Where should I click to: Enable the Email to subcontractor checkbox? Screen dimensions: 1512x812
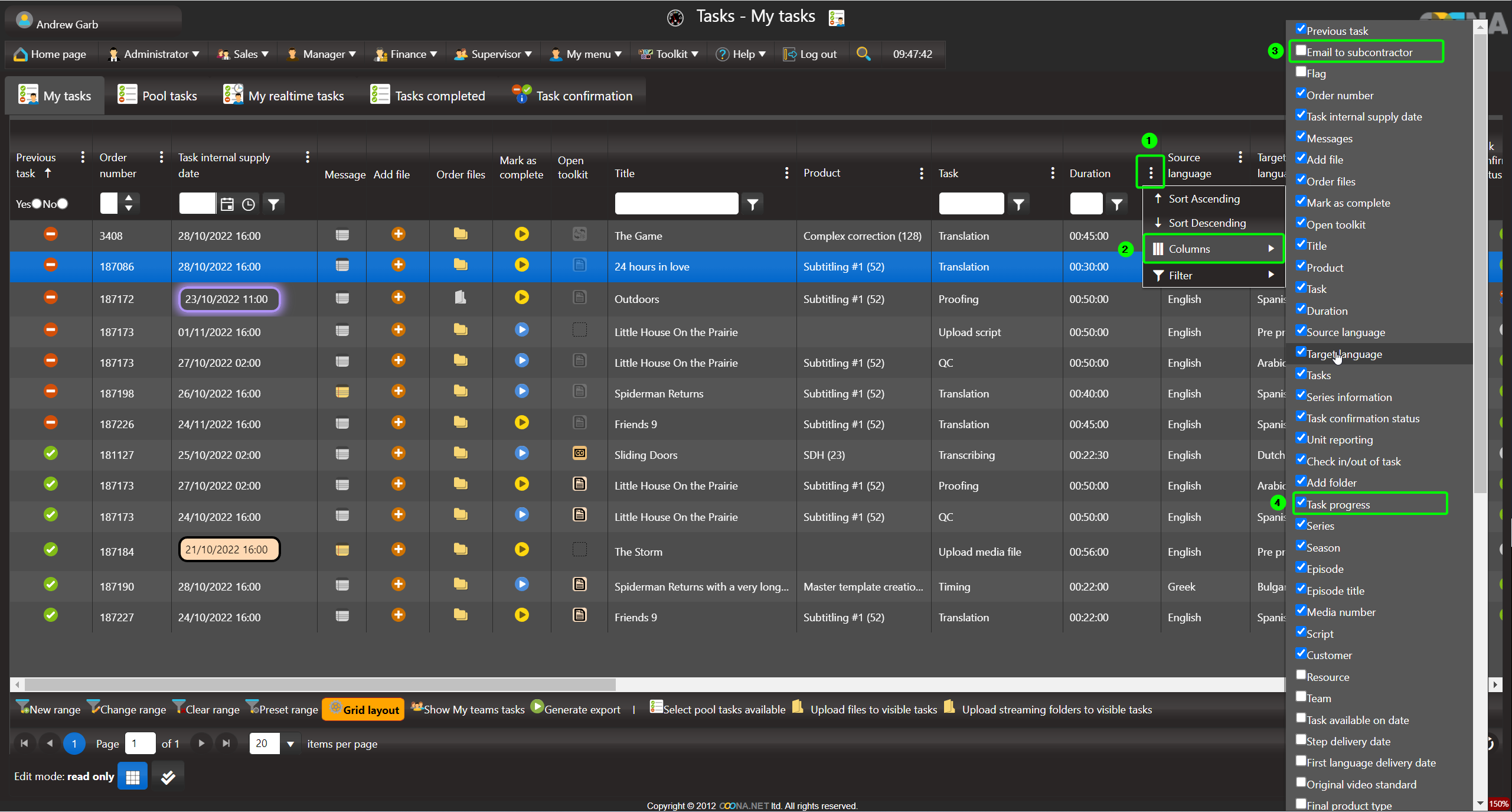(1301, 51)
